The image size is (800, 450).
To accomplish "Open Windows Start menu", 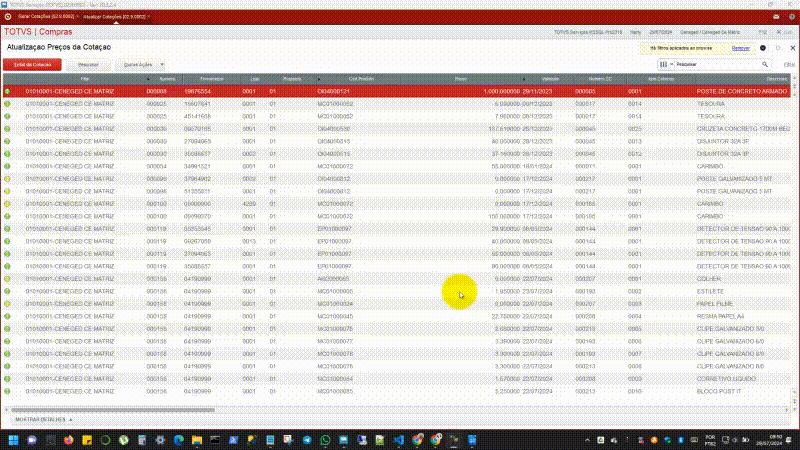I will 14,439.
